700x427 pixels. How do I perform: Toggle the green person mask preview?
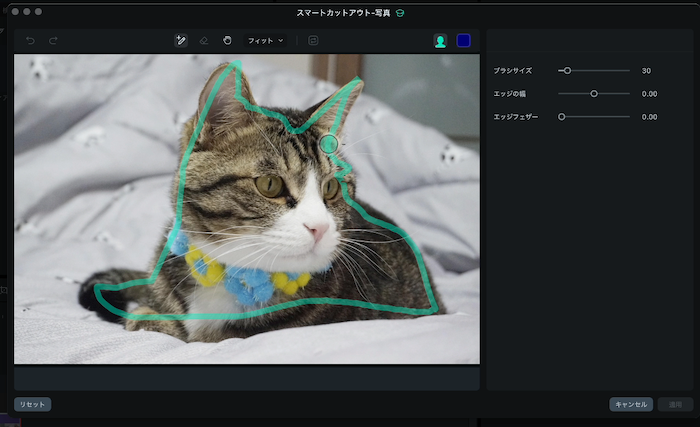point(440,41)
